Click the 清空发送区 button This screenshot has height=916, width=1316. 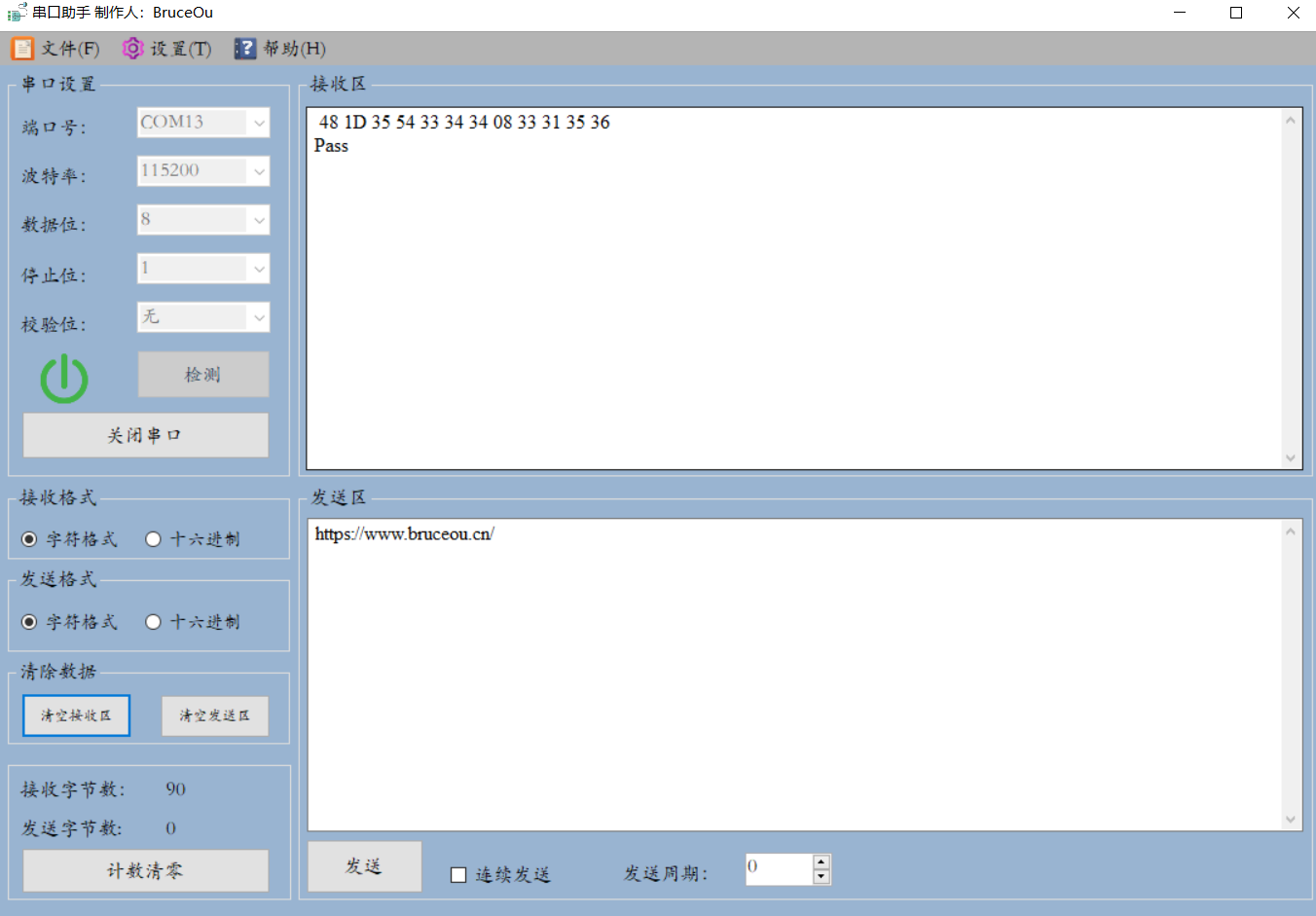coord(215,715)
